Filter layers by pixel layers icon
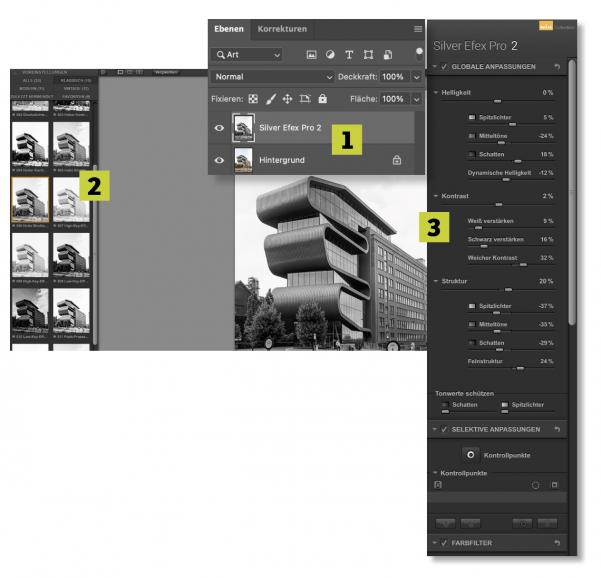Image resolution: width=601 pixels, height=578 pixels. [x=312, y=55]
